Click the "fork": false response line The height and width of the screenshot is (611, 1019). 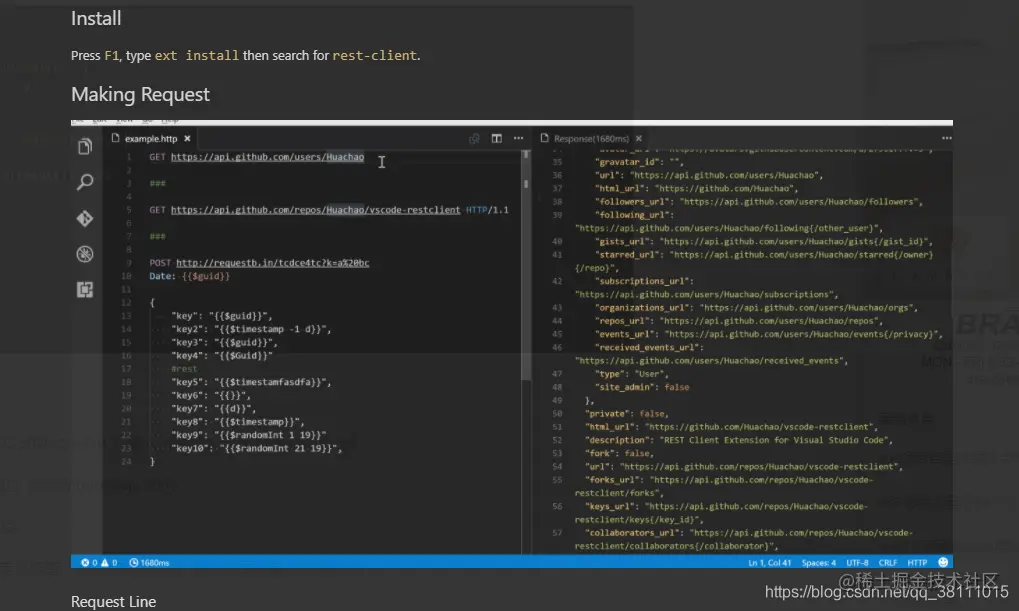619,453
